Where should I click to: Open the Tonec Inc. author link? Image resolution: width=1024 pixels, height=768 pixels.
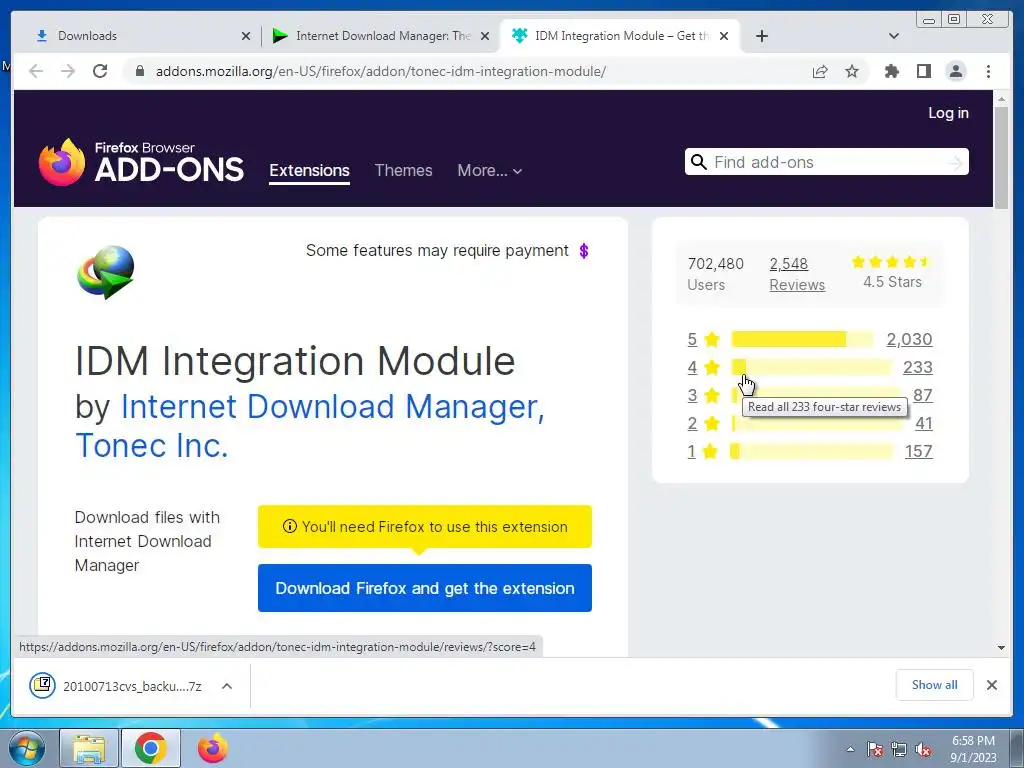pyautogui.click(x=152, y=445)
